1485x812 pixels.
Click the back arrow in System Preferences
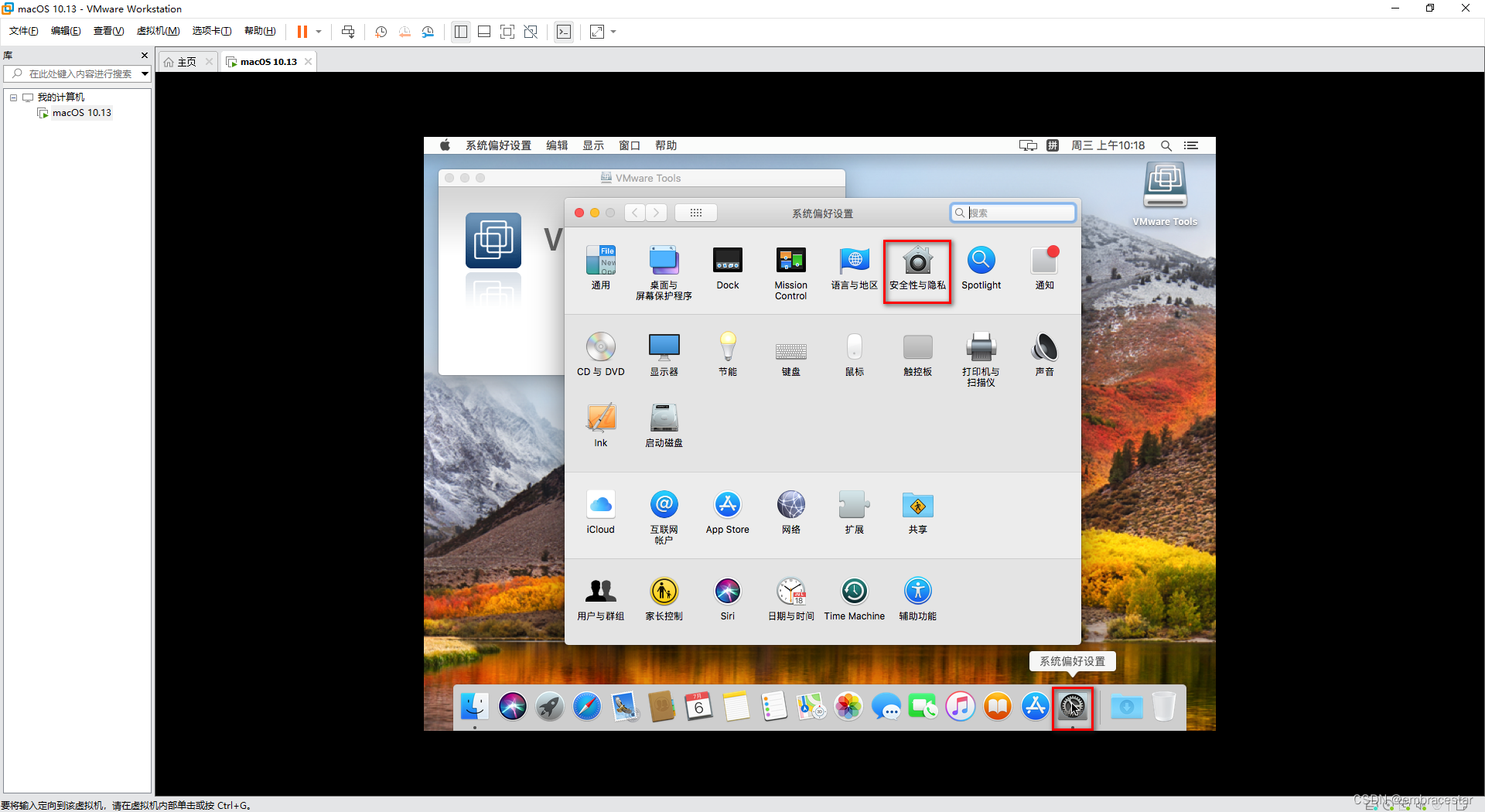point(635,213)
